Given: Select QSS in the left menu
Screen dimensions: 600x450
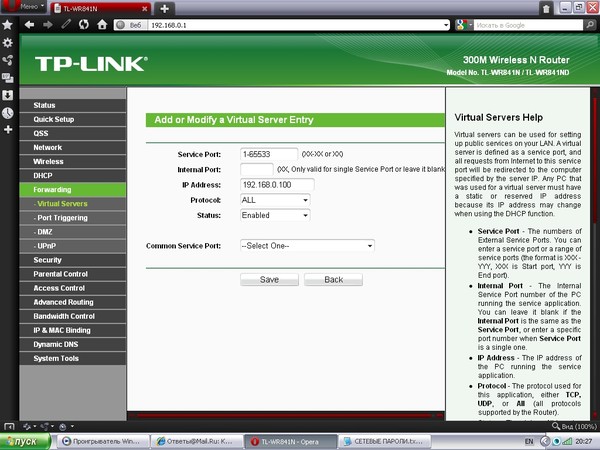Looking at the screenshot, I should click(73, 133).
